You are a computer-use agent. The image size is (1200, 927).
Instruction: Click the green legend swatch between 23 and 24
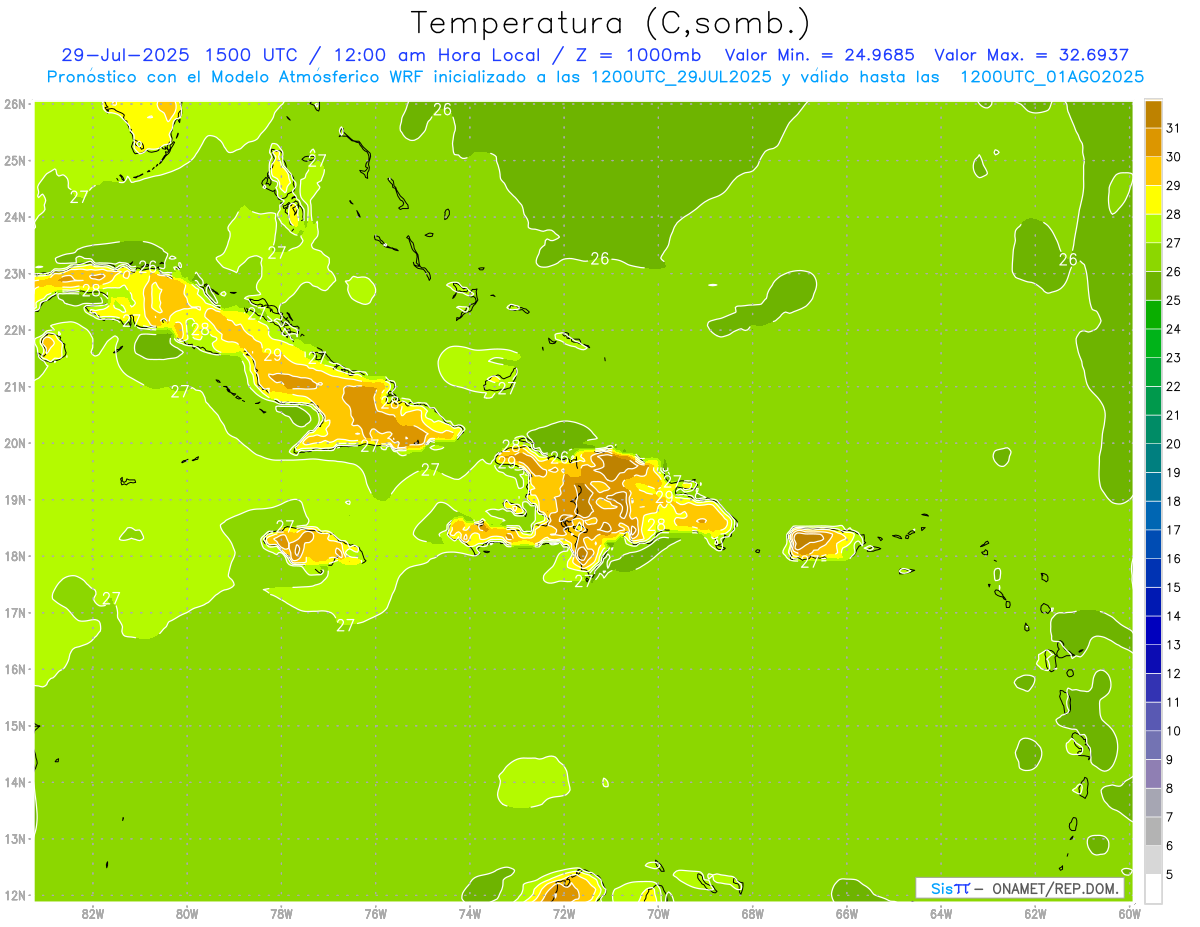[1153, 343]
